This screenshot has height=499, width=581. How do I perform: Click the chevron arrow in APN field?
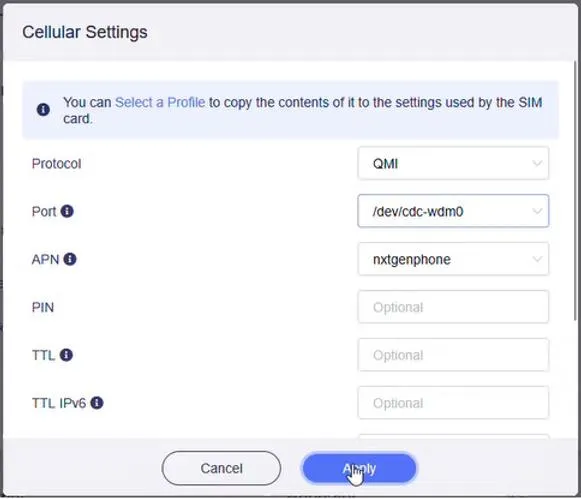click(537, 259)
